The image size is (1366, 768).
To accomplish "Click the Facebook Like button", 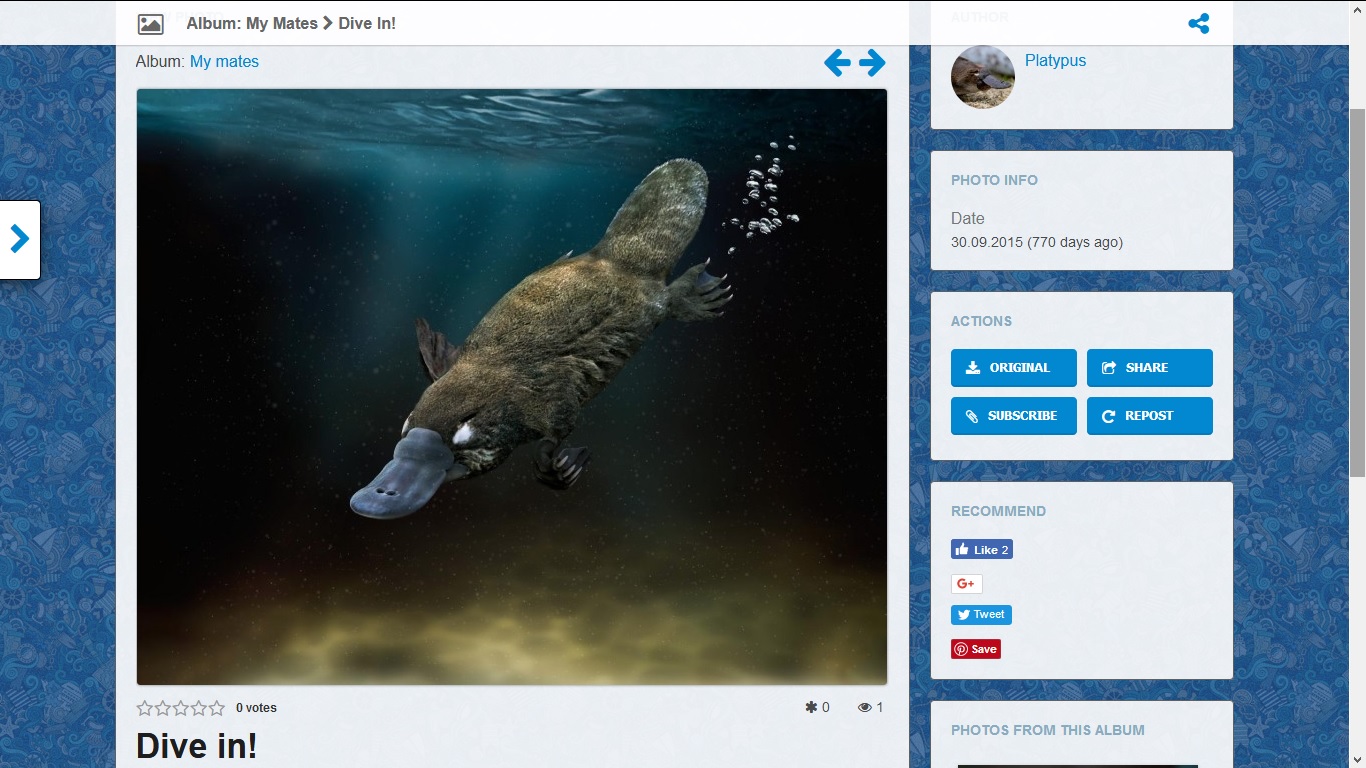I will coord(981,549).
